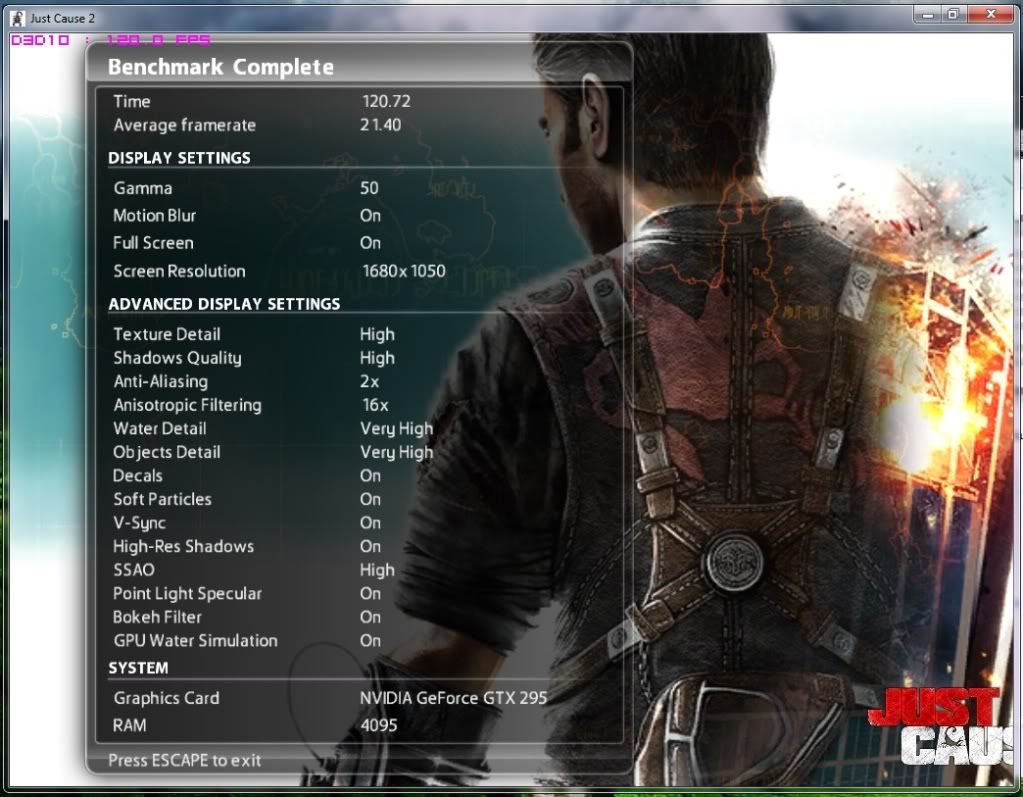
Task: Click 'Very High' beside Water Detail
Action: (397, 429)
